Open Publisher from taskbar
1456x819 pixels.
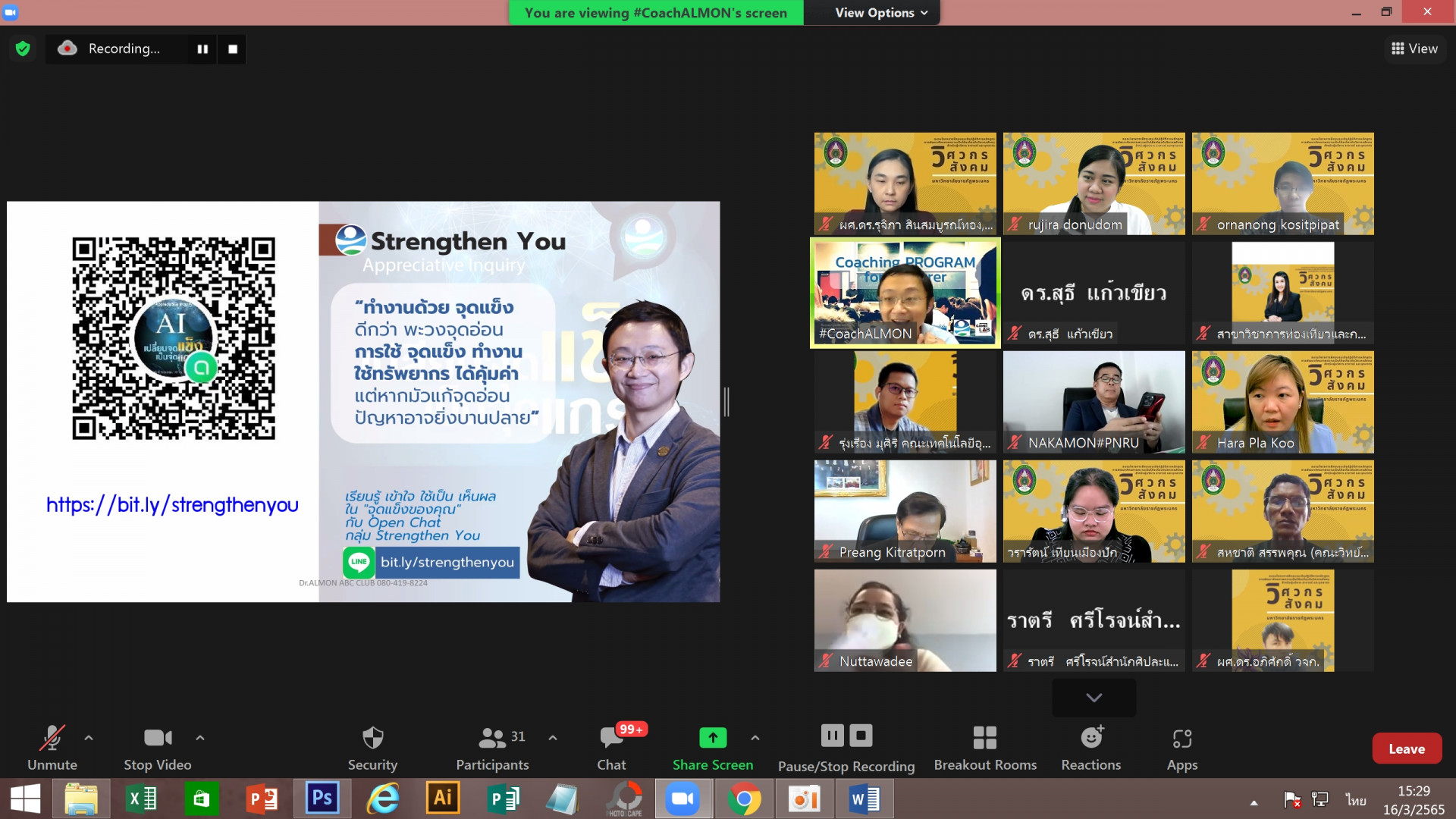point(502,799)
